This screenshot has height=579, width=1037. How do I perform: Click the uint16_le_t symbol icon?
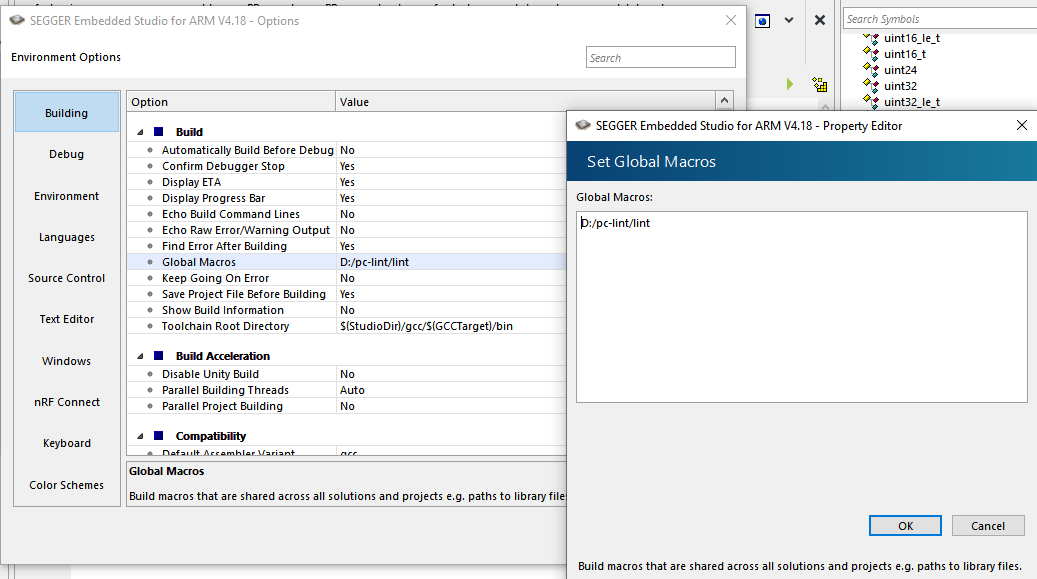(x=871, y=37)
